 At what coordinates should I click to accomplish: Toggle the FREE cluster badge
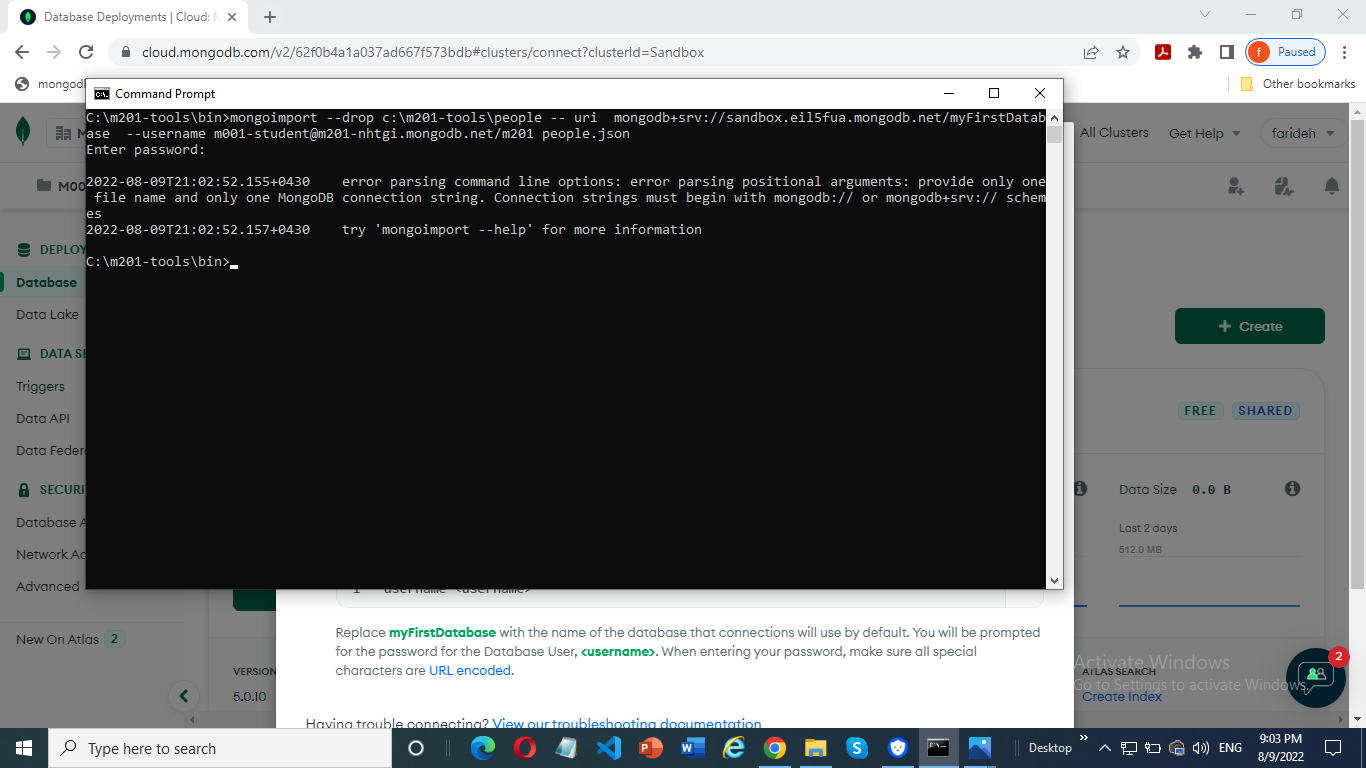coord(1200,410)
